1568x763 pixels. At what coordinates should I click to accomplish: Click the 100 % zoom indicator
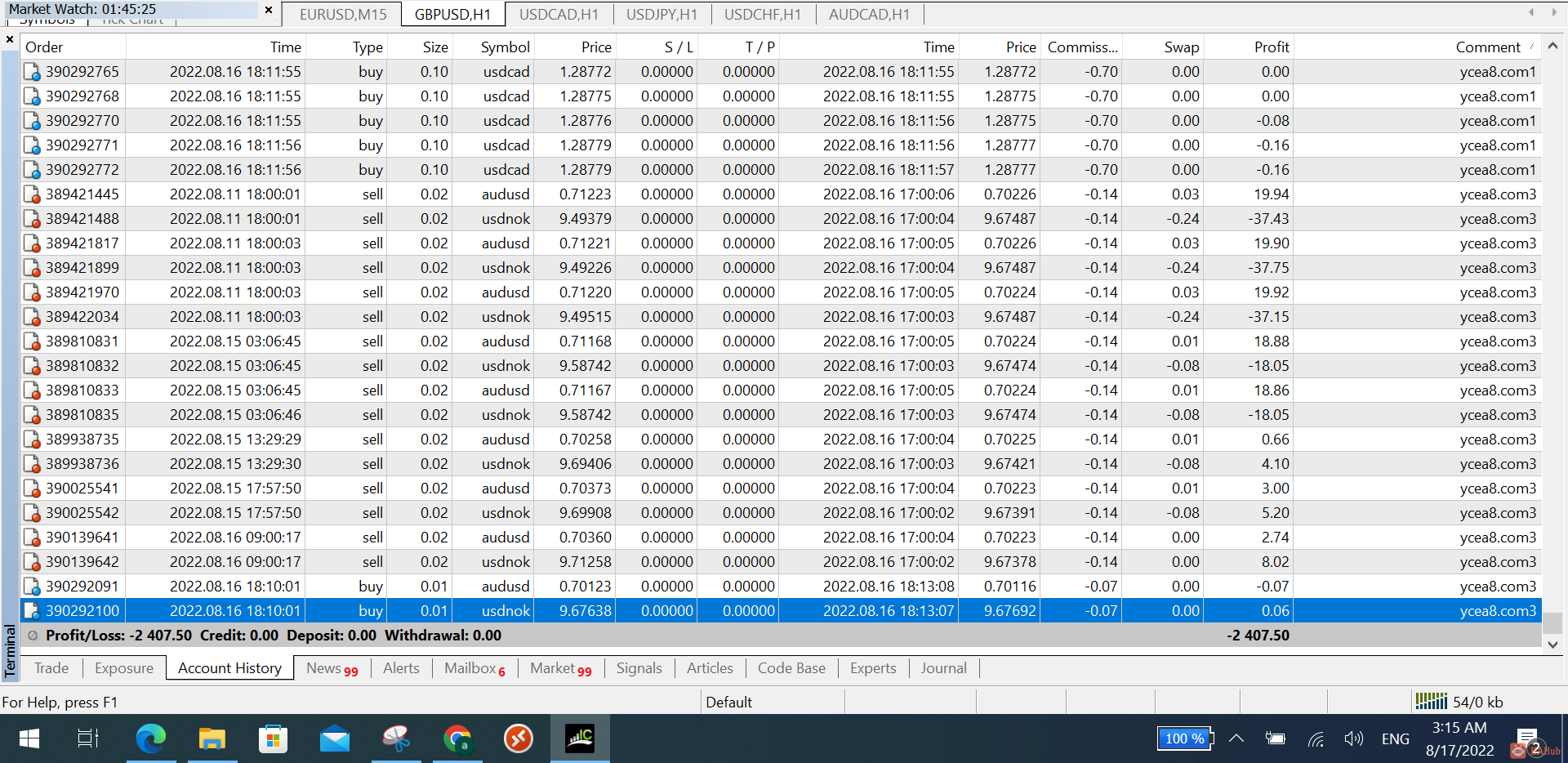click(1184, 738)
